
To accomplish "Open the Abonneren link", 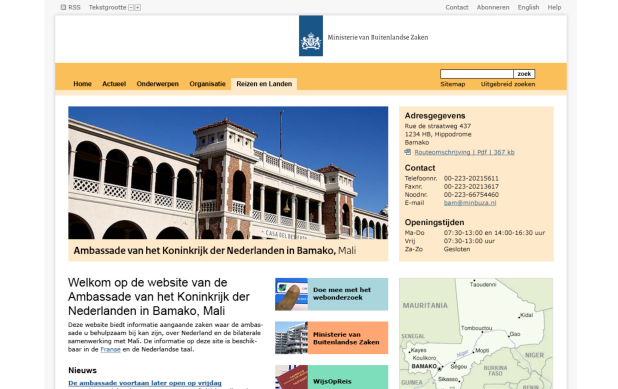I will point(493,7).
